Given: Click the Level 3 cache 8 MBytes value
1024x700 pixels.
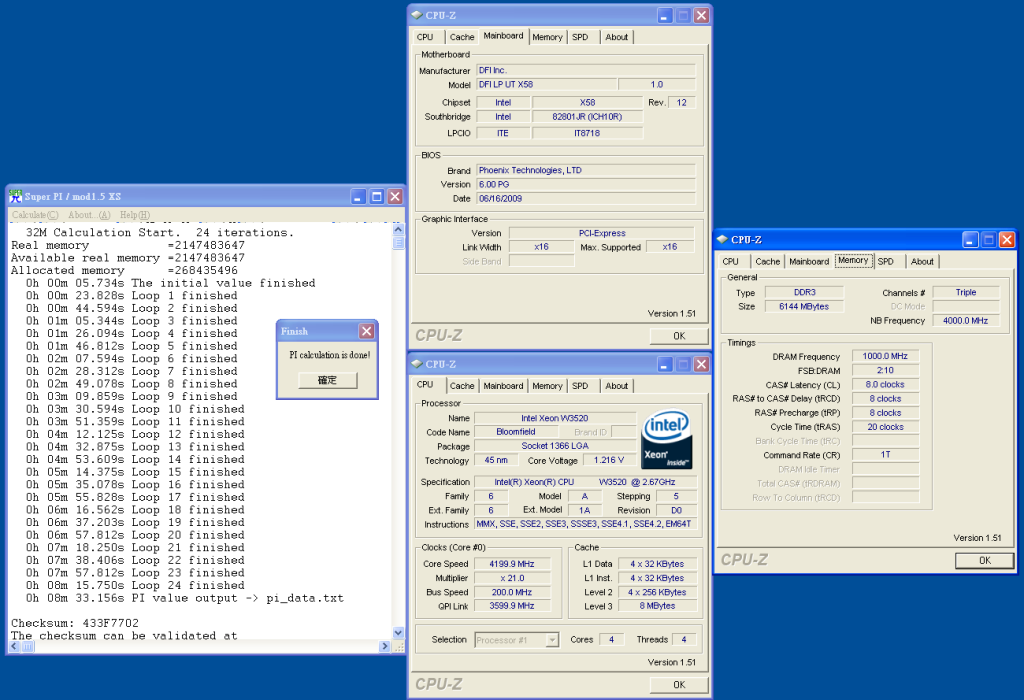Looking at the screenshot, I should (x=658, y=606).
